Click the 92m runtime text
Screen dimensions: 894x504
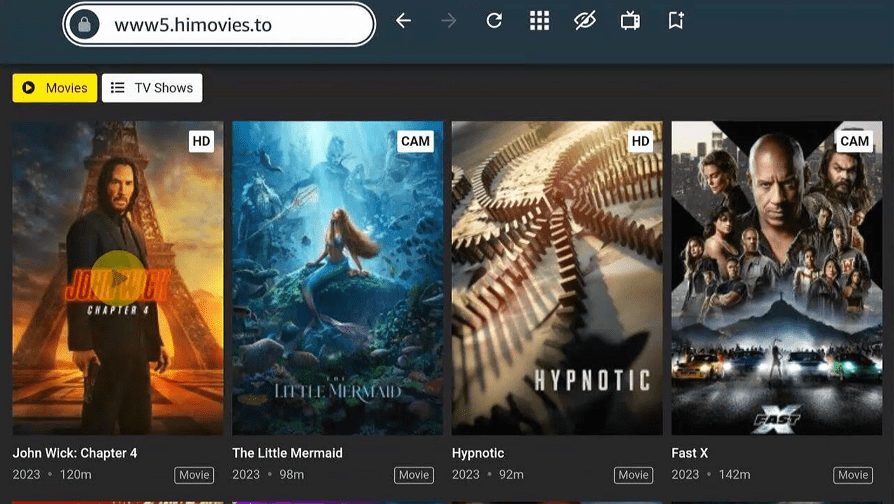(511, 474)
